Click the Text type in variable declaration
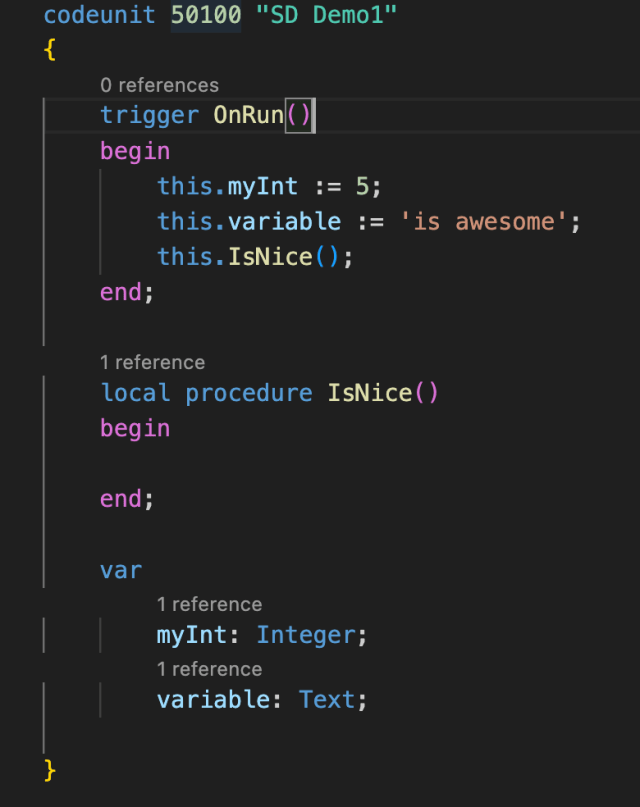 tap(327, 700)
